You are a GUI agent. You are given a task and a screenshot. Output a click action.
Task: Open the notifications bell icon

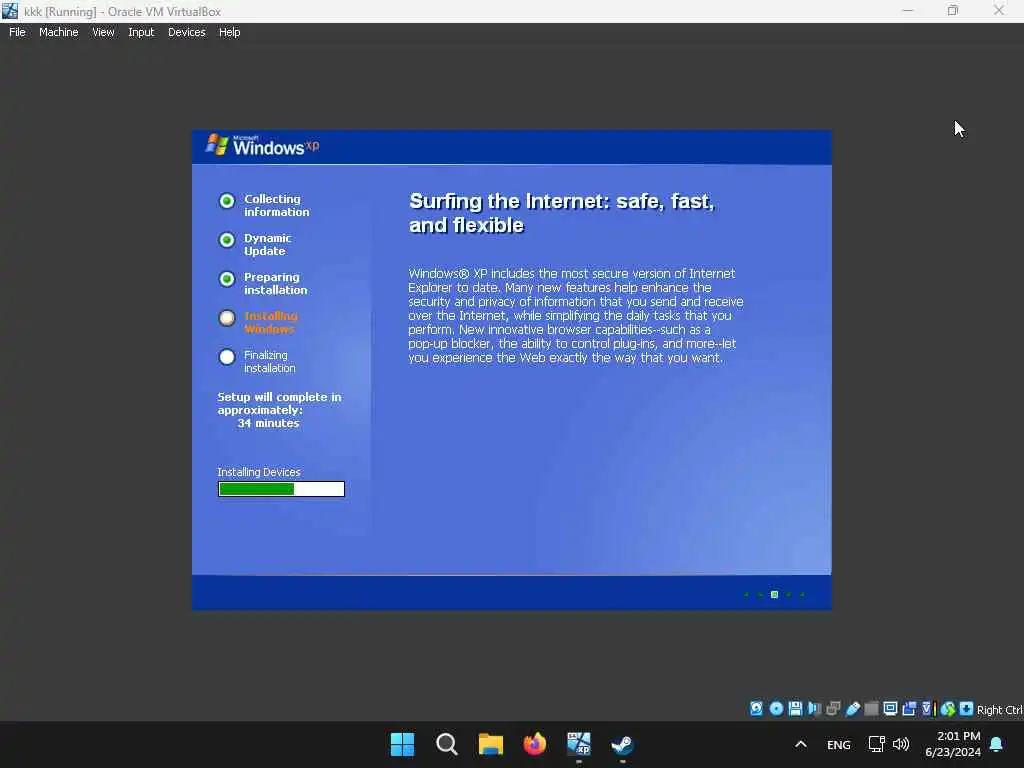(996, 744)
